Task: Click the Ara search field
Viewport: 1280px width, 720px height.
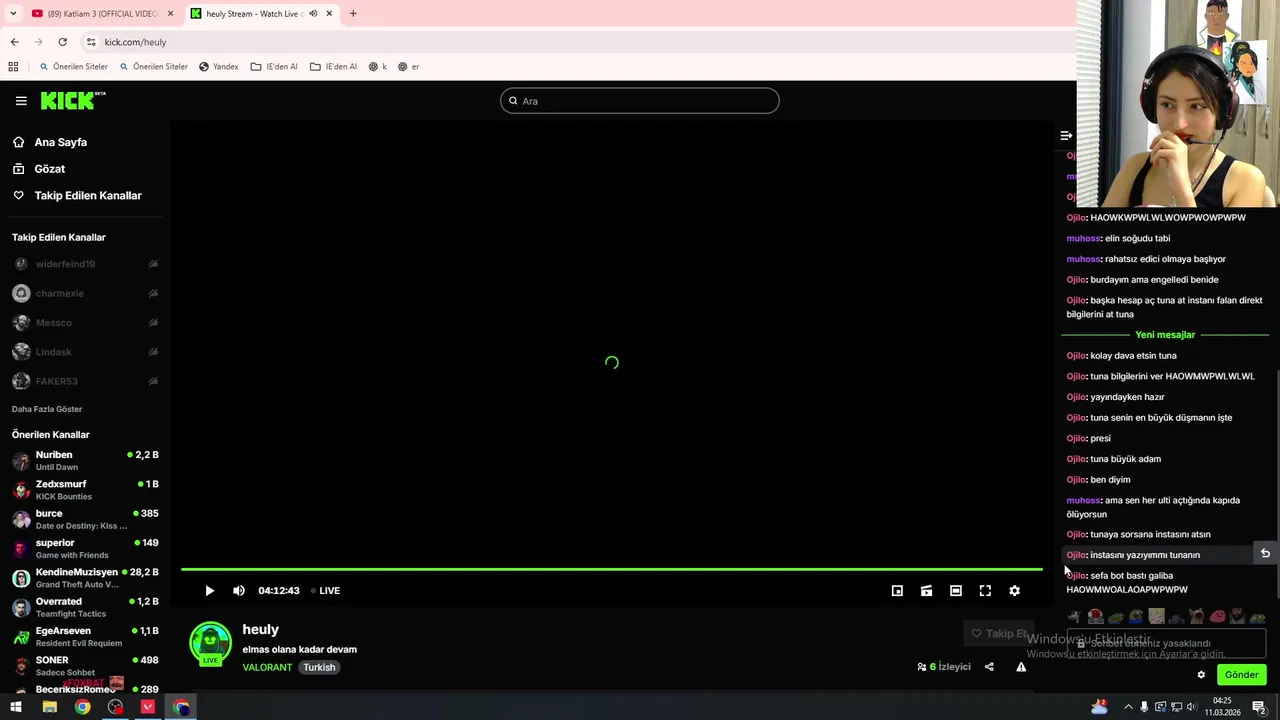Action: (640, 101)
